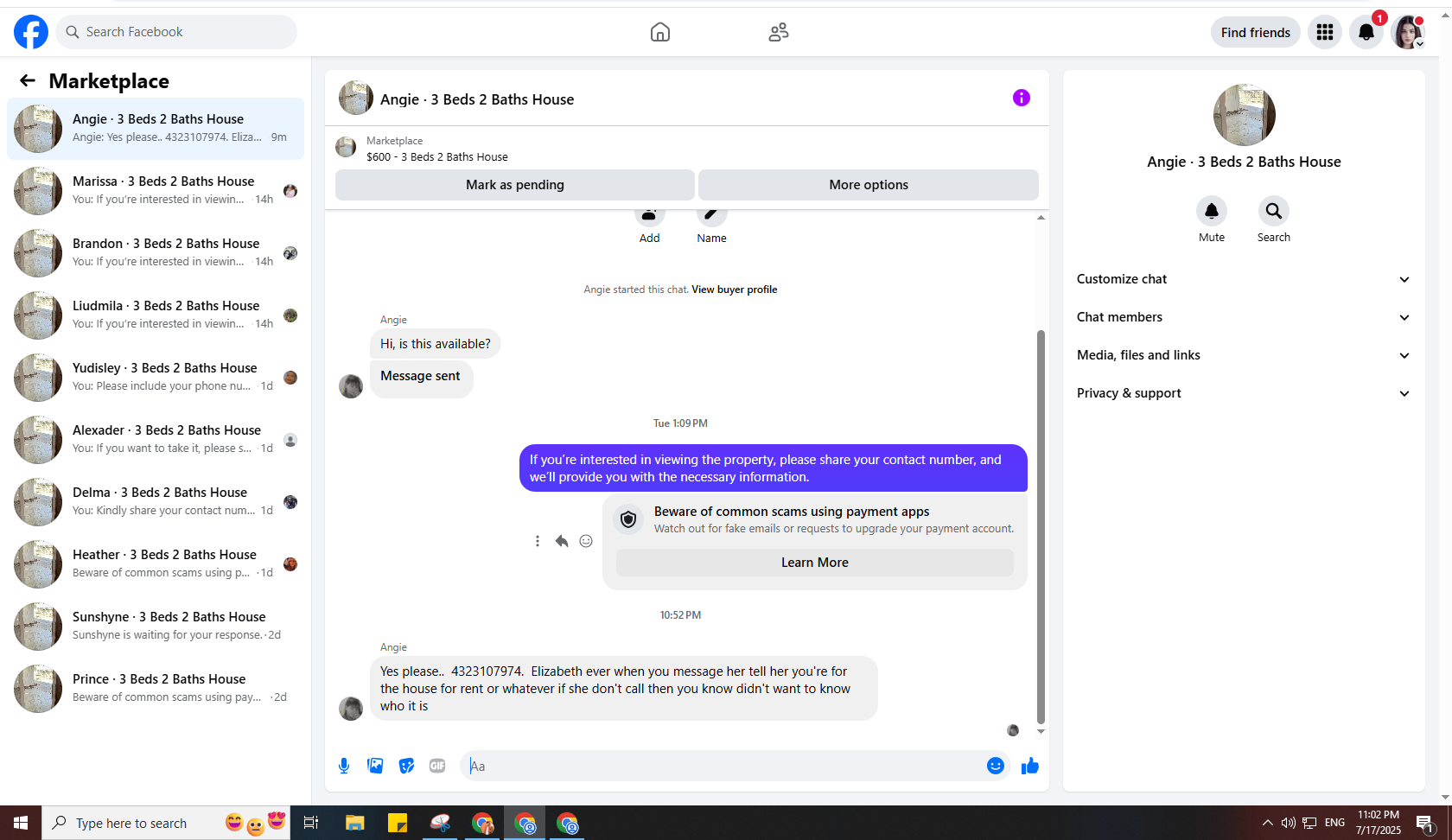Reply to the scam warning message
Image resolution: width=1452 pixels, height=840 pixels.
pyautogui.click(x=562, y=541)
